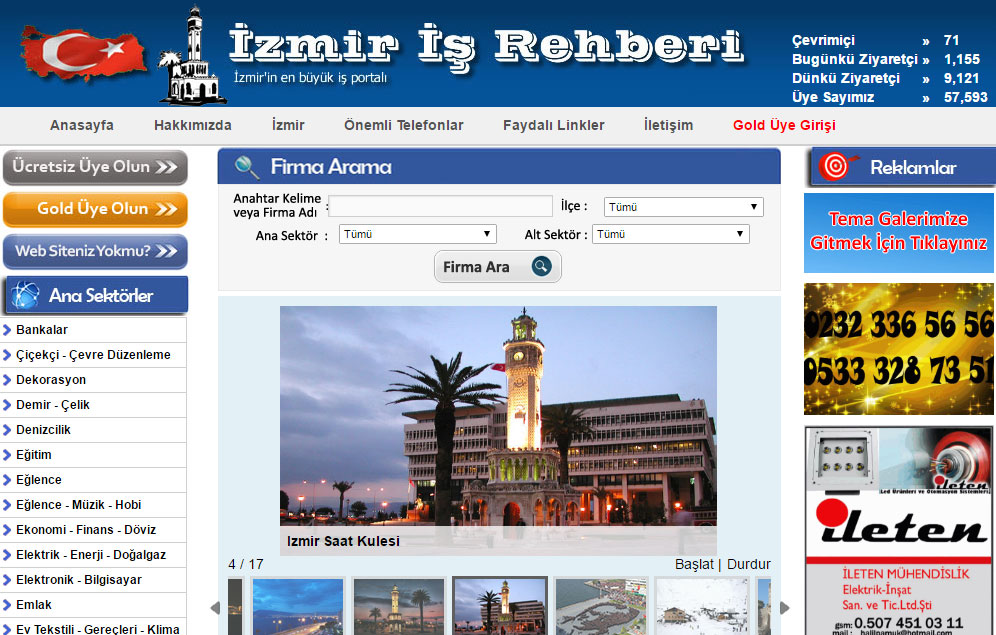The height and width of the screenshot is (635, 996).
Task: Select the aerial square thumbnail
Action: [x=601, y=606]
